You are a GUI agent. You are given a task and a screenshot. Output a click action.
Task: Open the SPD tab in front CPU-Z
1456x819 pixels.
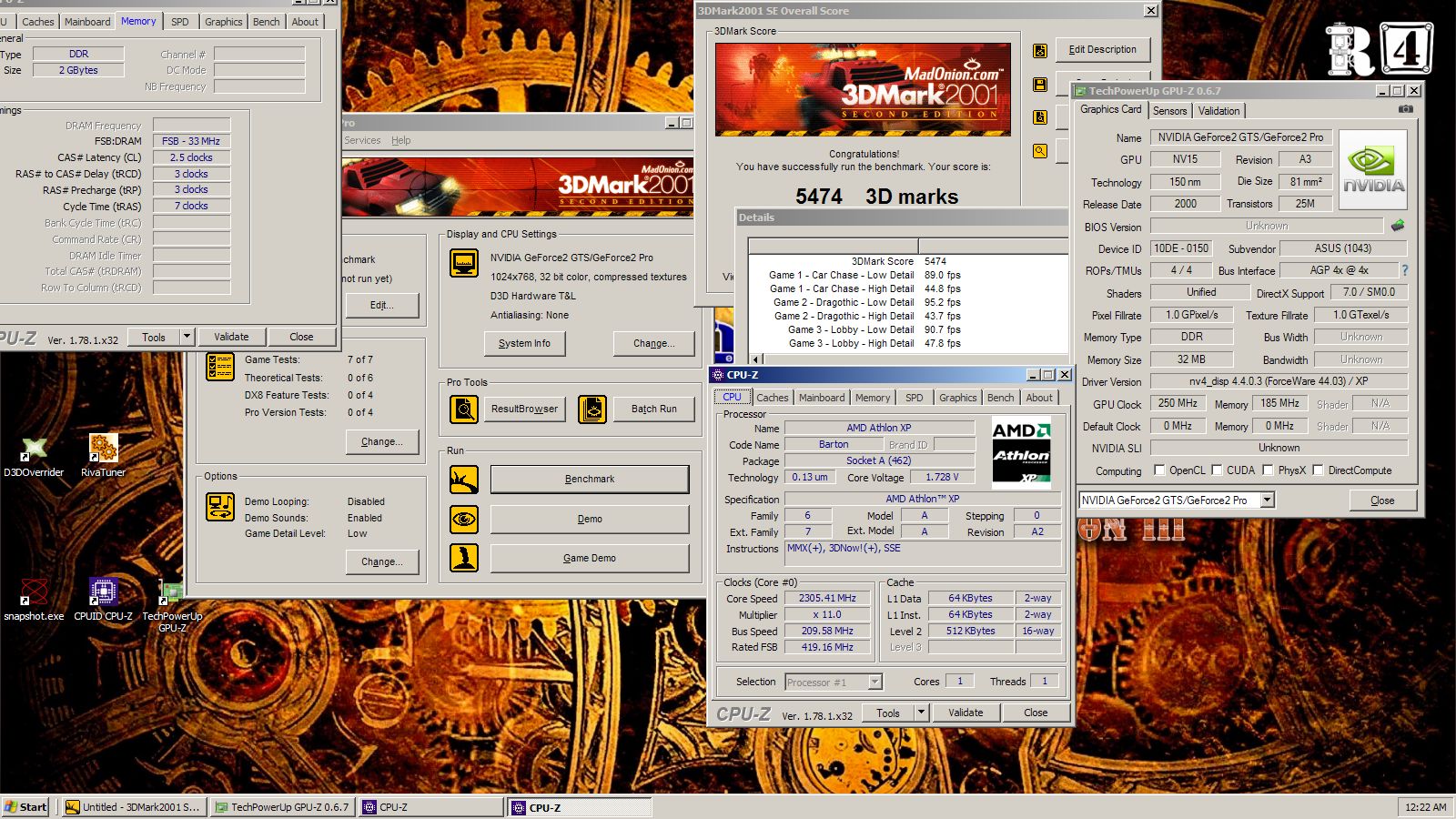click(914, 398)
